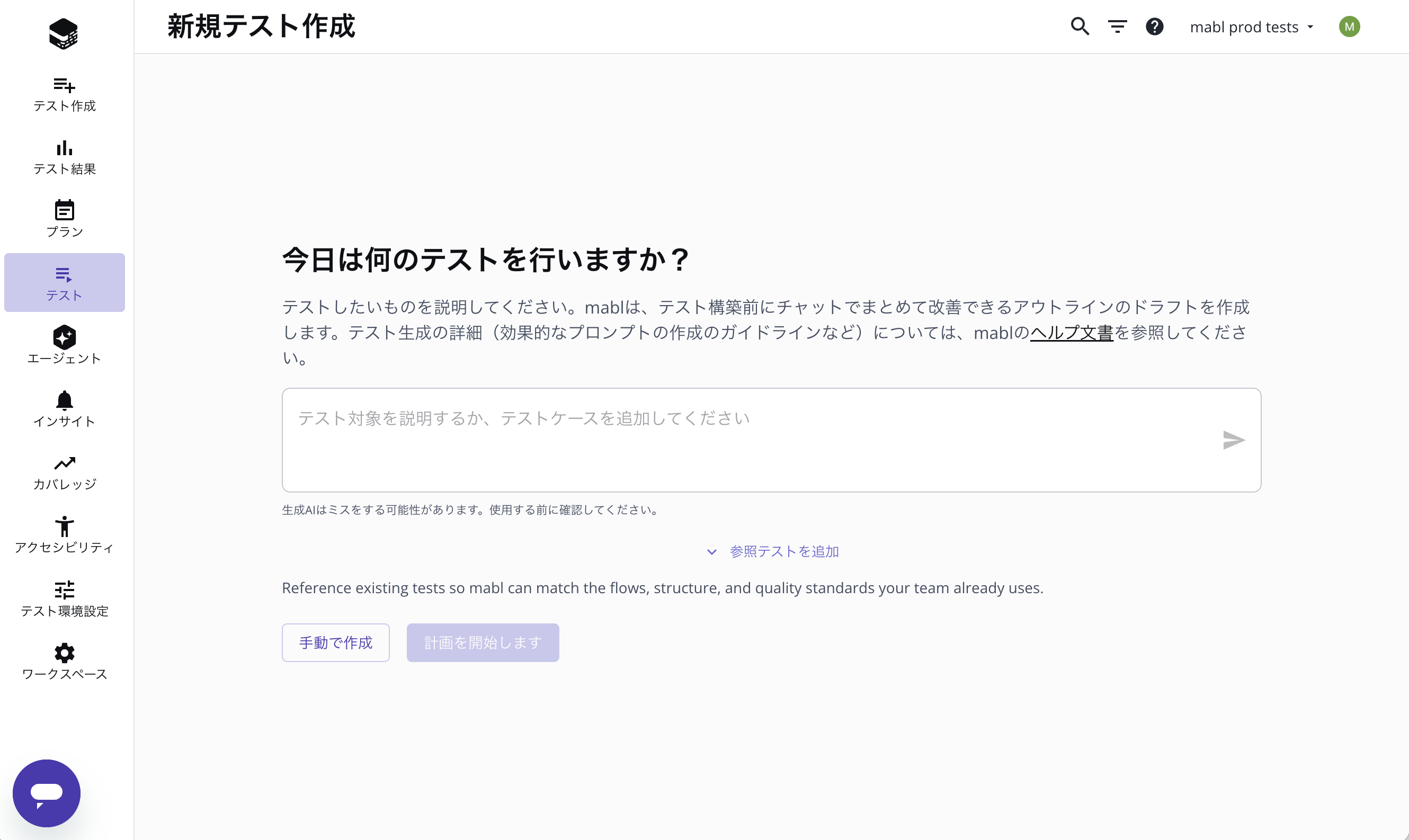Open the filter icon in the header
The width and height of the screenshot is (1409, 840).
(x=1117, y=26)
